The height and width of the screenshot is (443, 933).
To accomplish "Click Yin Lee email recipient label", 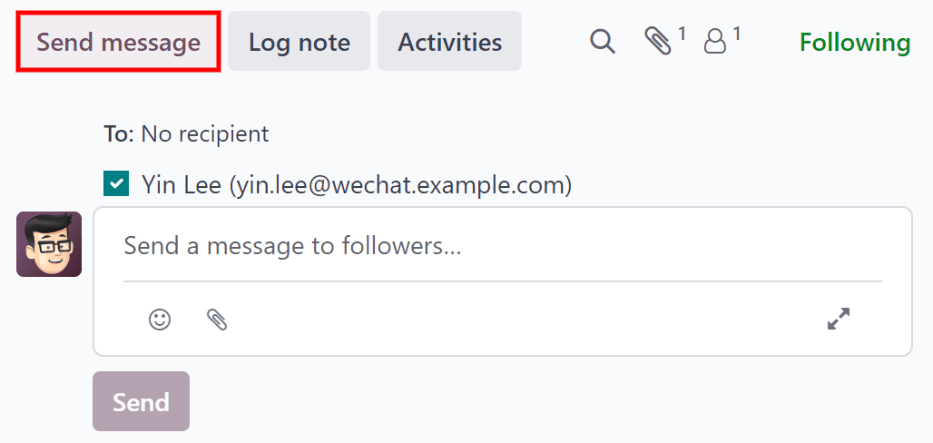I will click(x=356, y=185).
